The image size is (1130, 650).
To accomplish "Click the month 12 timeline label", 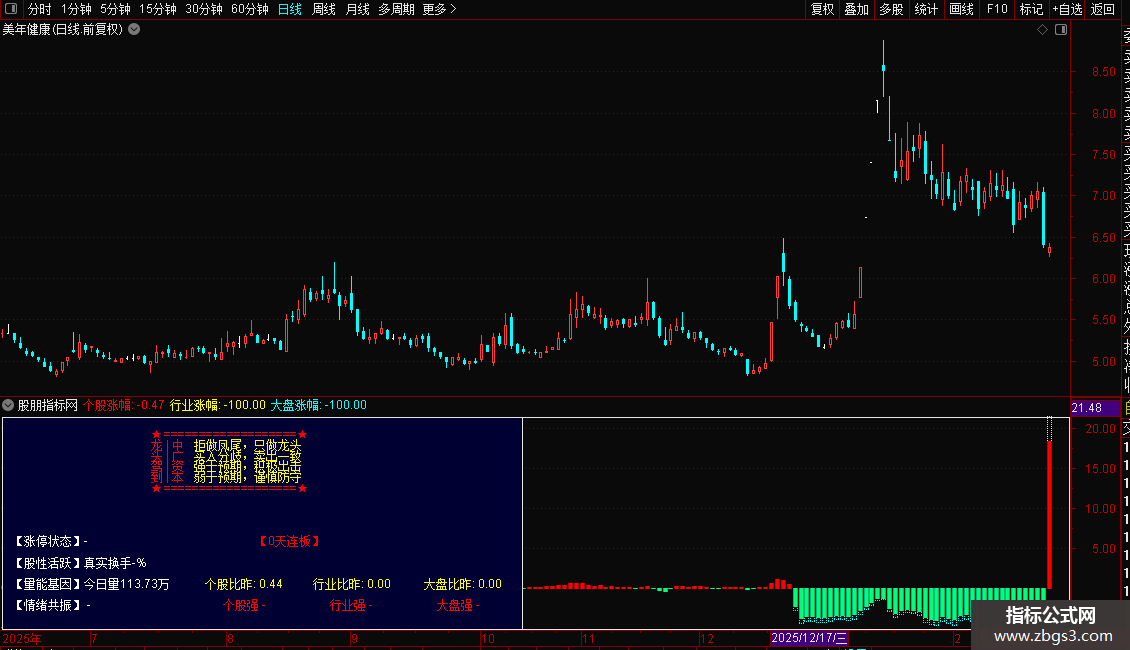I will pyautogui.click(x=707, y=638).
